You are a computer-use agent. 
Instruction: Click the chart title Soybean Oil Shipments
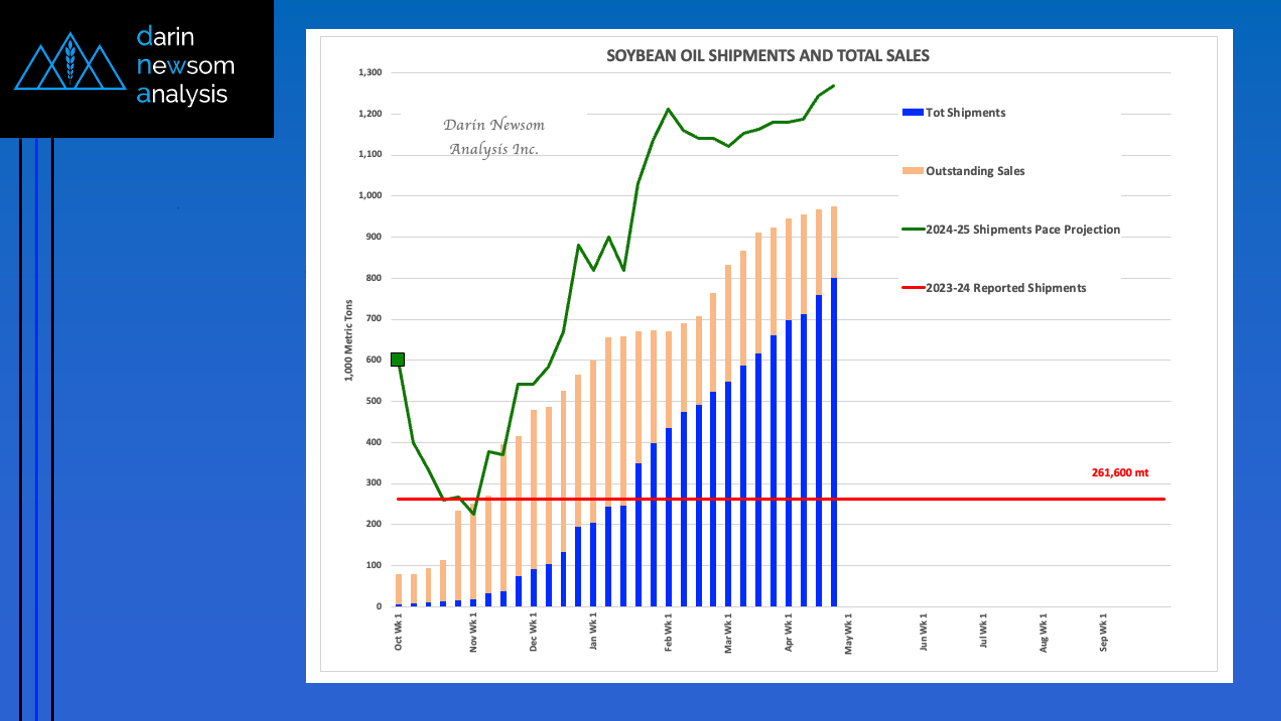coord(767,56)
